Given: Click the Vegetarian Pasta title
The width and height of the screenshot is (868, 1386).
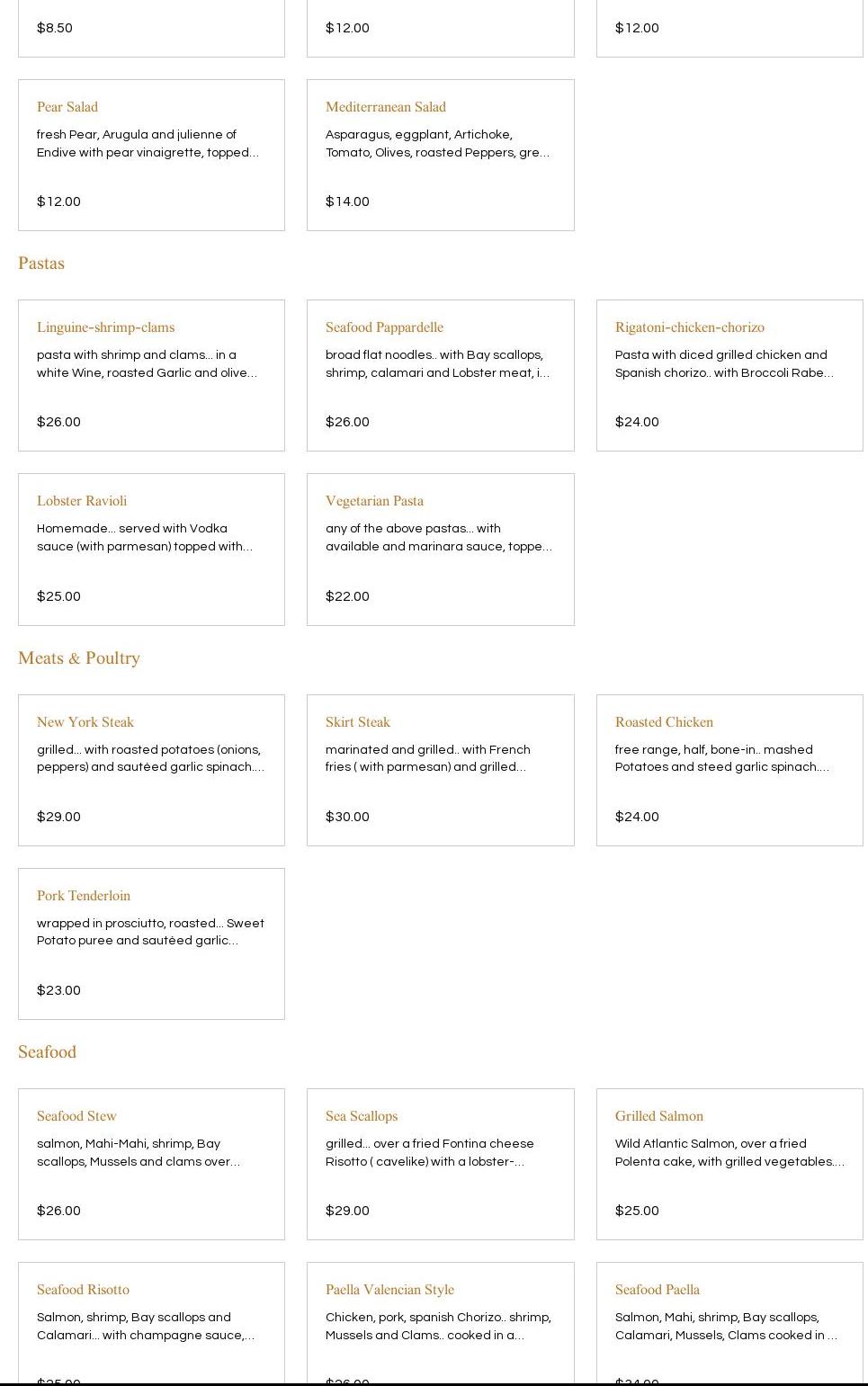Looking at the screenshot, I should [x=374, y=501].
